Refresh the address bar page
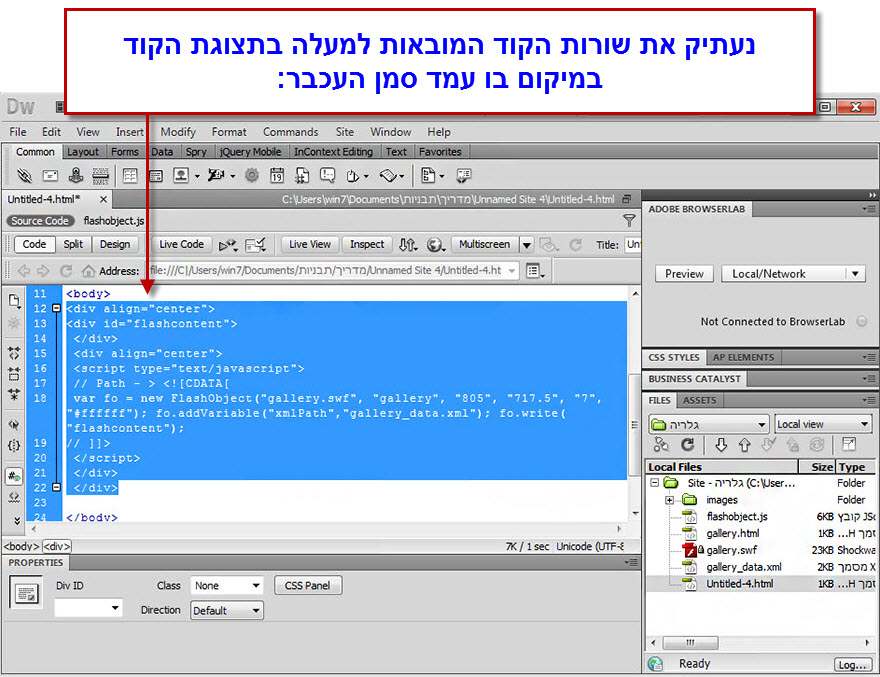 click(66, 271)
